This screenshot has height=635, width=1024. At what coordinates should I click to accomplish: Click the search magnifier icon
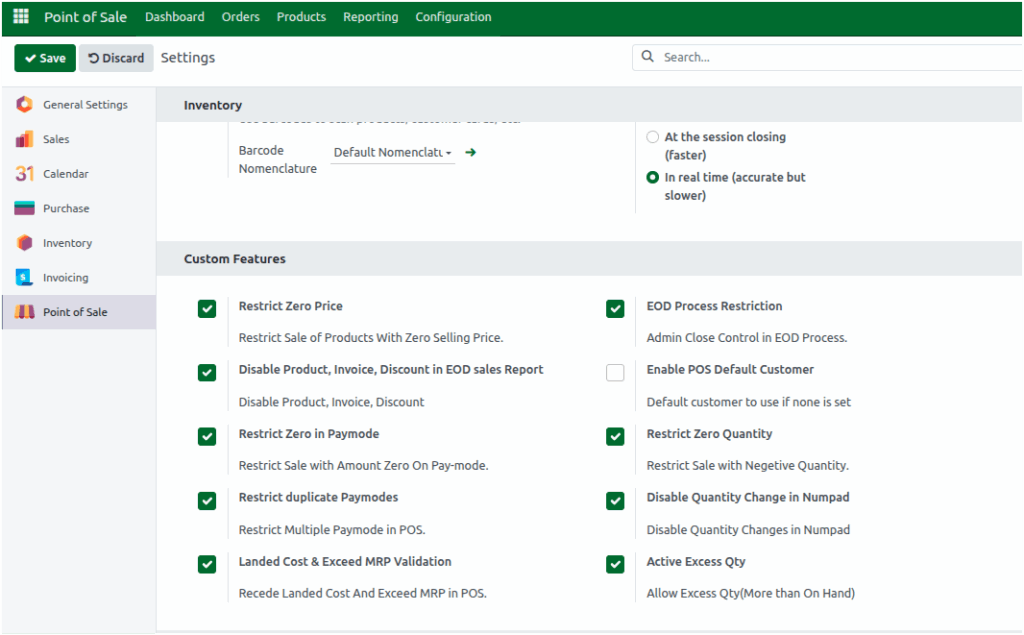pos(646,57)
